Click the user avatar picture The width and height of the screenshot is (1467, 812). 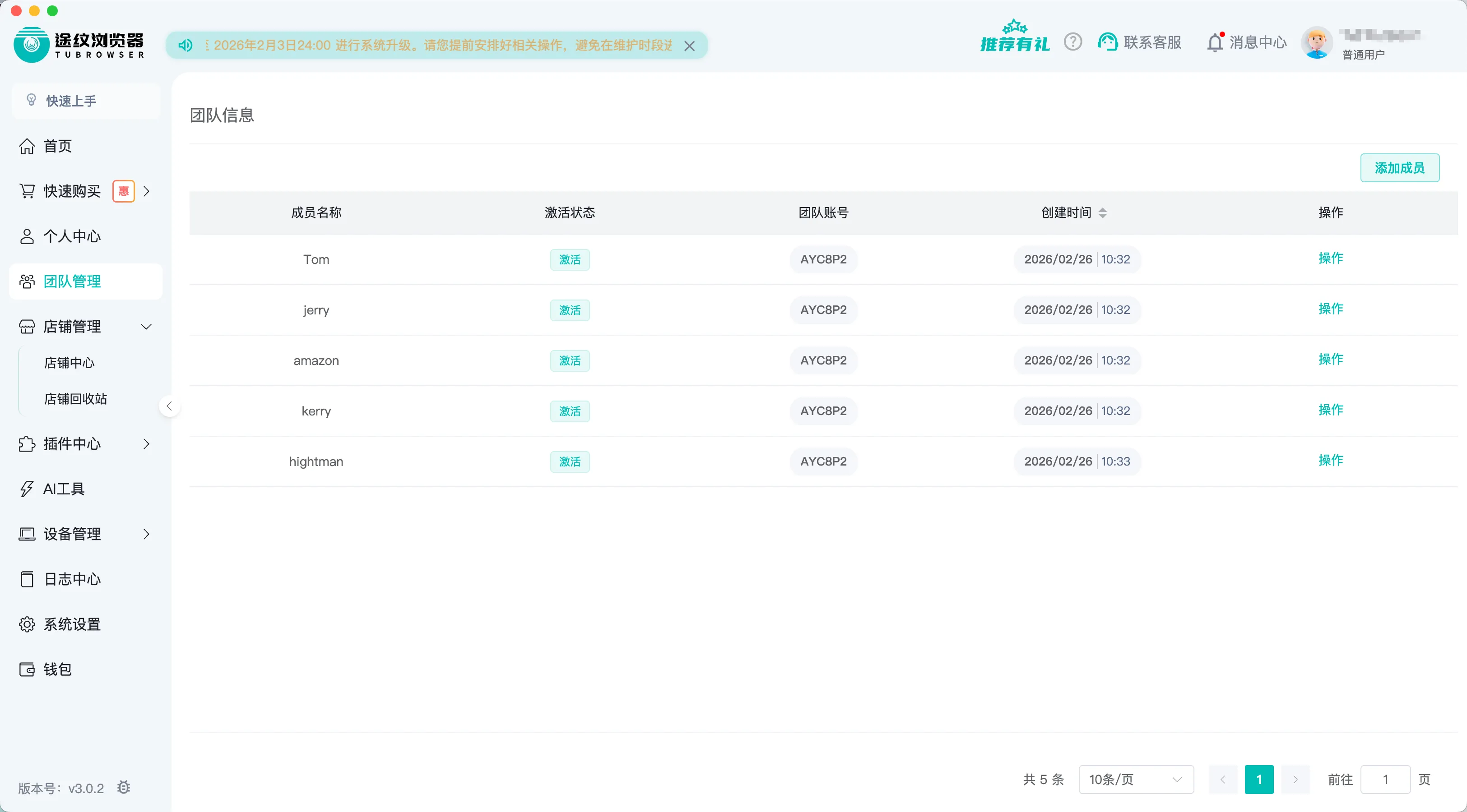1316,43
